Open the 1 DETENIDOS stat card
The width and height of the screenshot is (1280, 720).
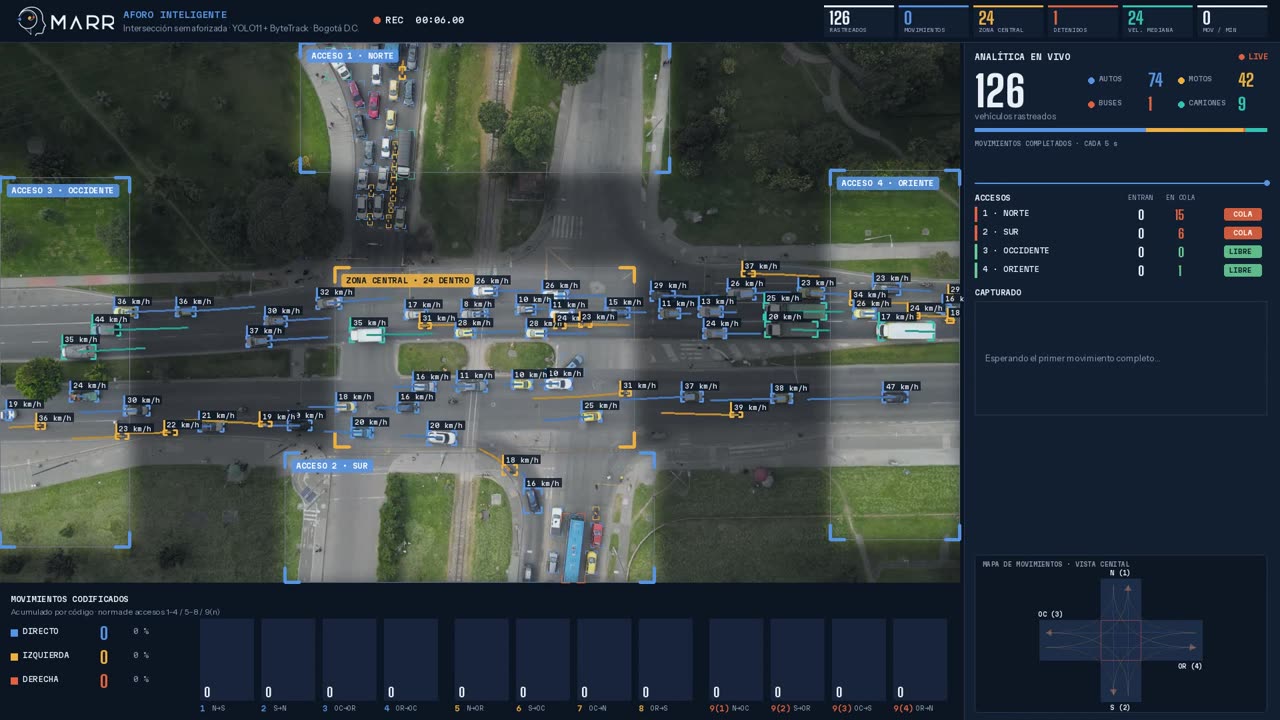1083,21
